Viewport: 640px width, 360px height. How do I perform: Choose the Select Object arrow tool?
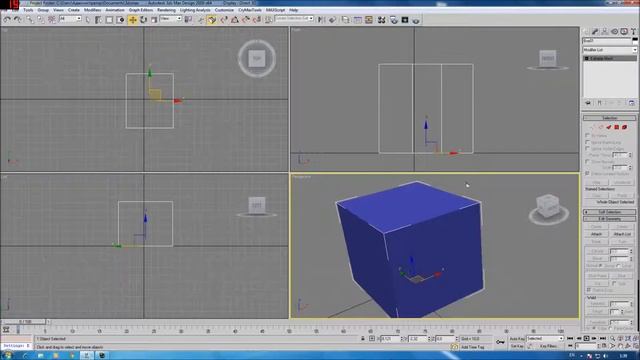(88, 20)
